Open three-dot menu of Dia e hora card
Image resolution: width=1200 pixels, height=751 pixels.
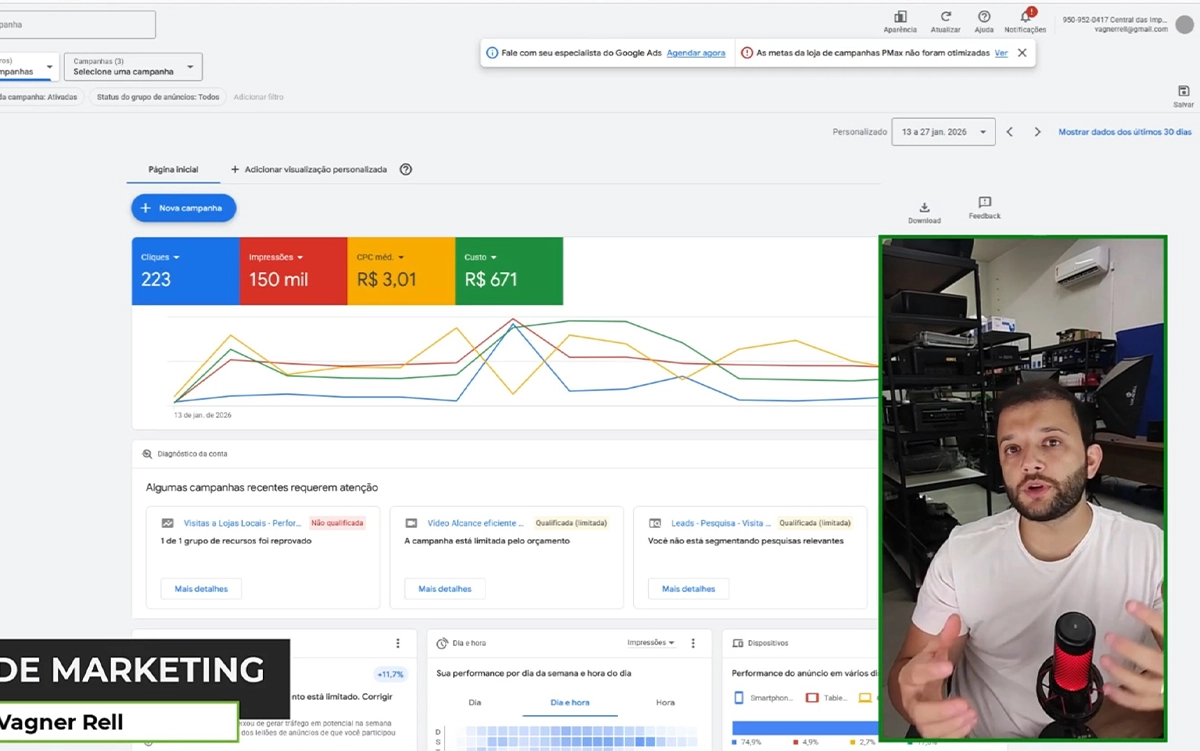(693, 643)
